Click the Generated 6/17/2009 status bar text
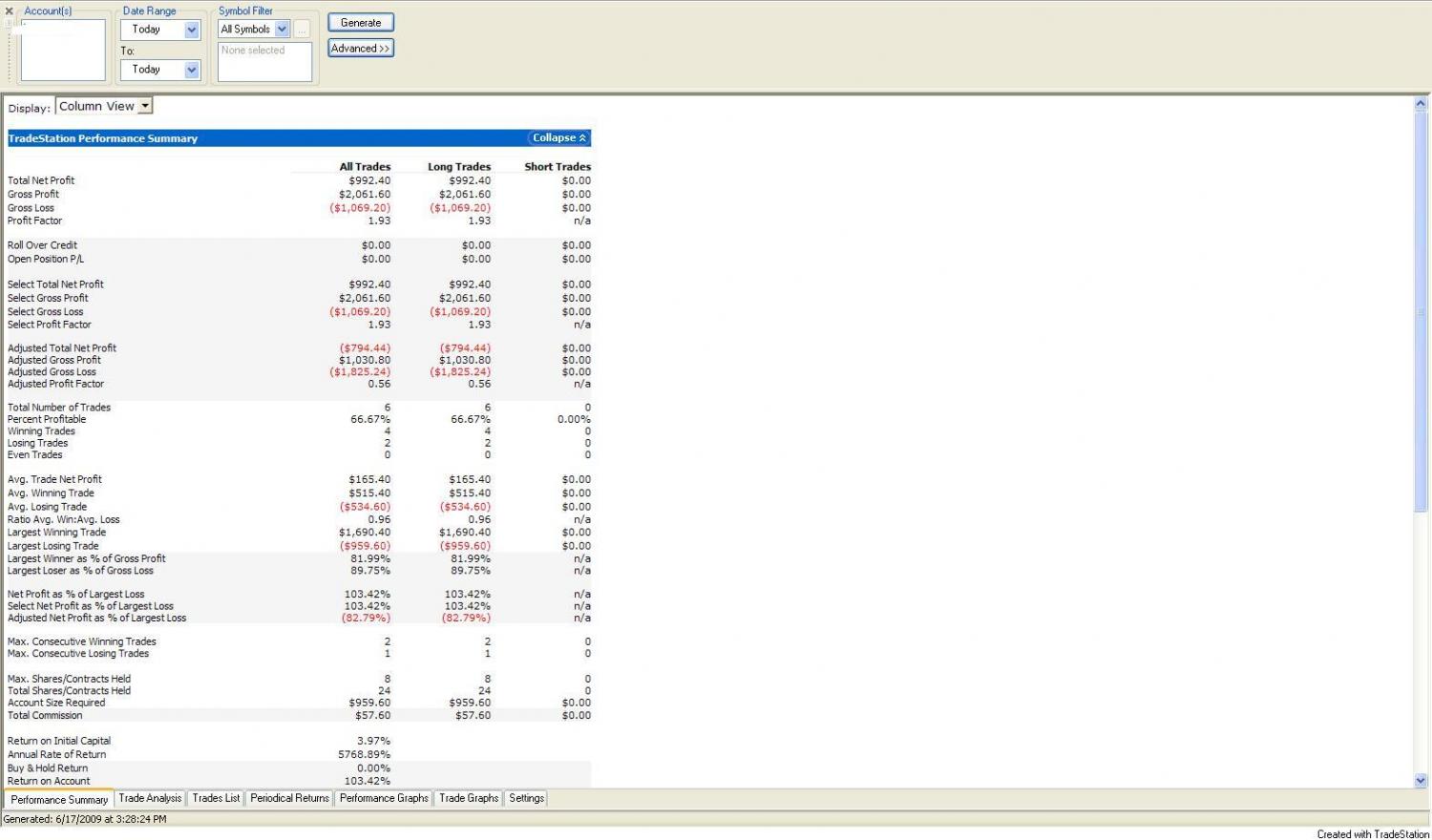1432x840 pixels. (x=85, y=819)
